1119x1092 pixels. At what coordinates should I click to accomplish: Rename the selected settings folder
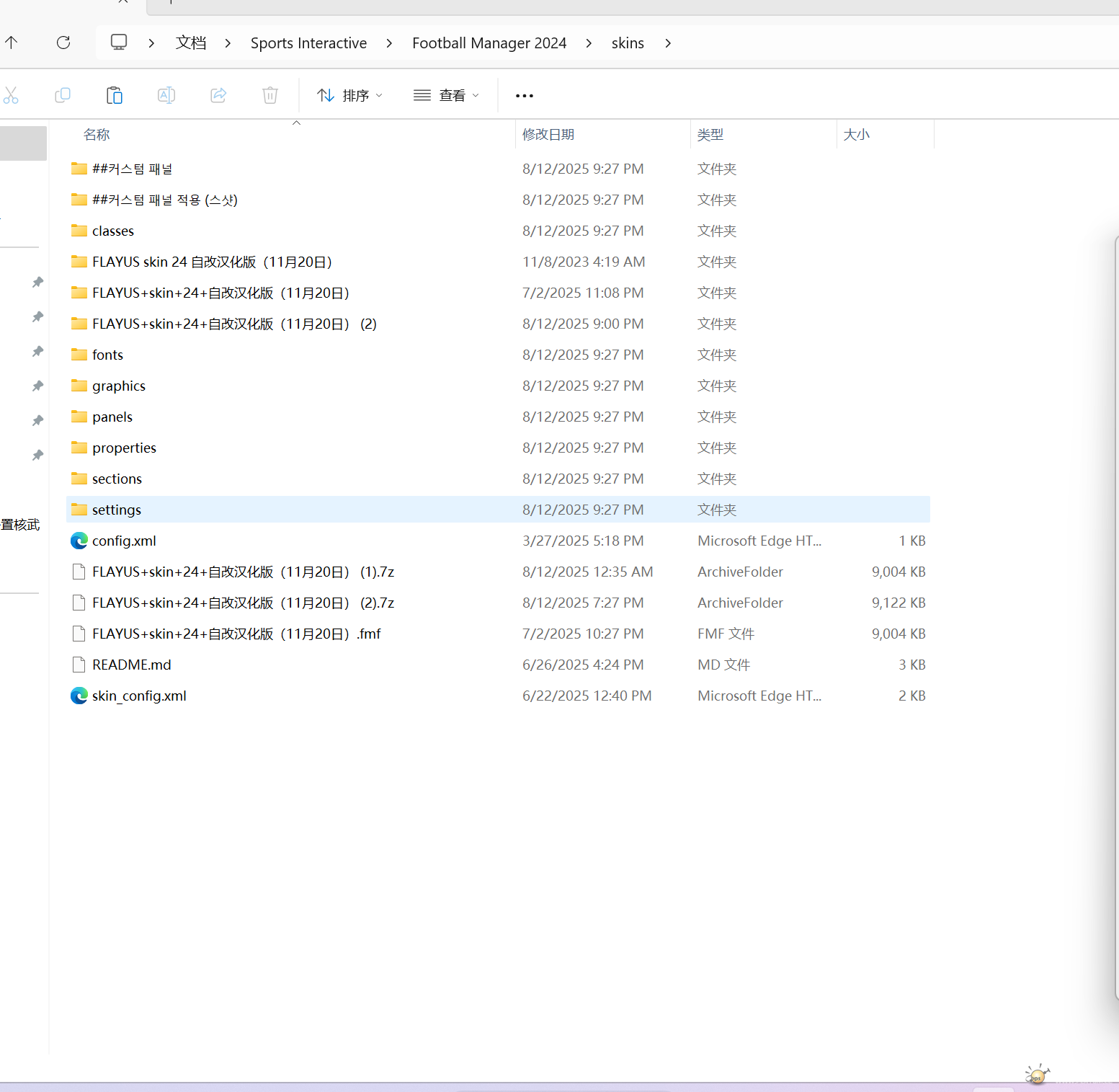166,94
